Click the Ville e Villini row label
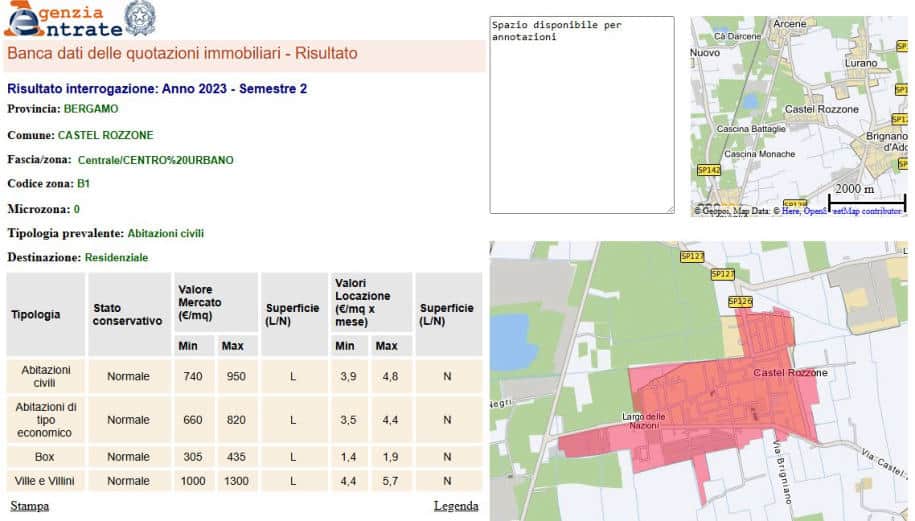The width and height of the screenshot is (915, 521). pyautogui.click(x=46, y=481)
